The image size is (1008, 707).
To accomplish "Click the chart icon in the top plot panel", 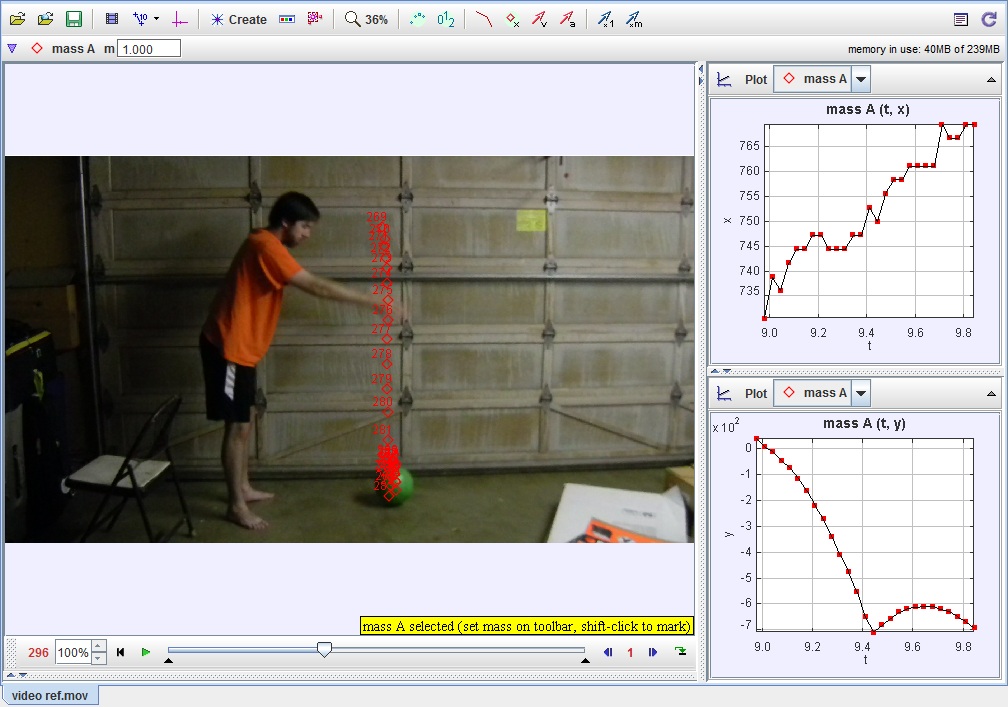I will (724, 80).
